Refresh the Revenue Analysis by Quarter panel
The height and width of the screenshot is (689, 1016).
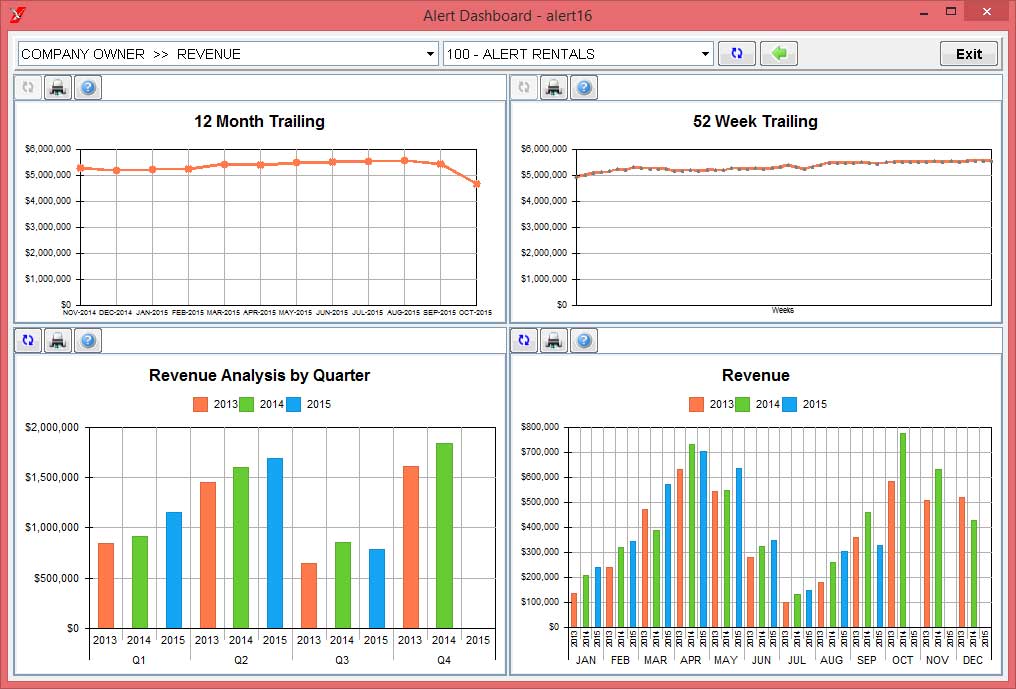[28, 341]
